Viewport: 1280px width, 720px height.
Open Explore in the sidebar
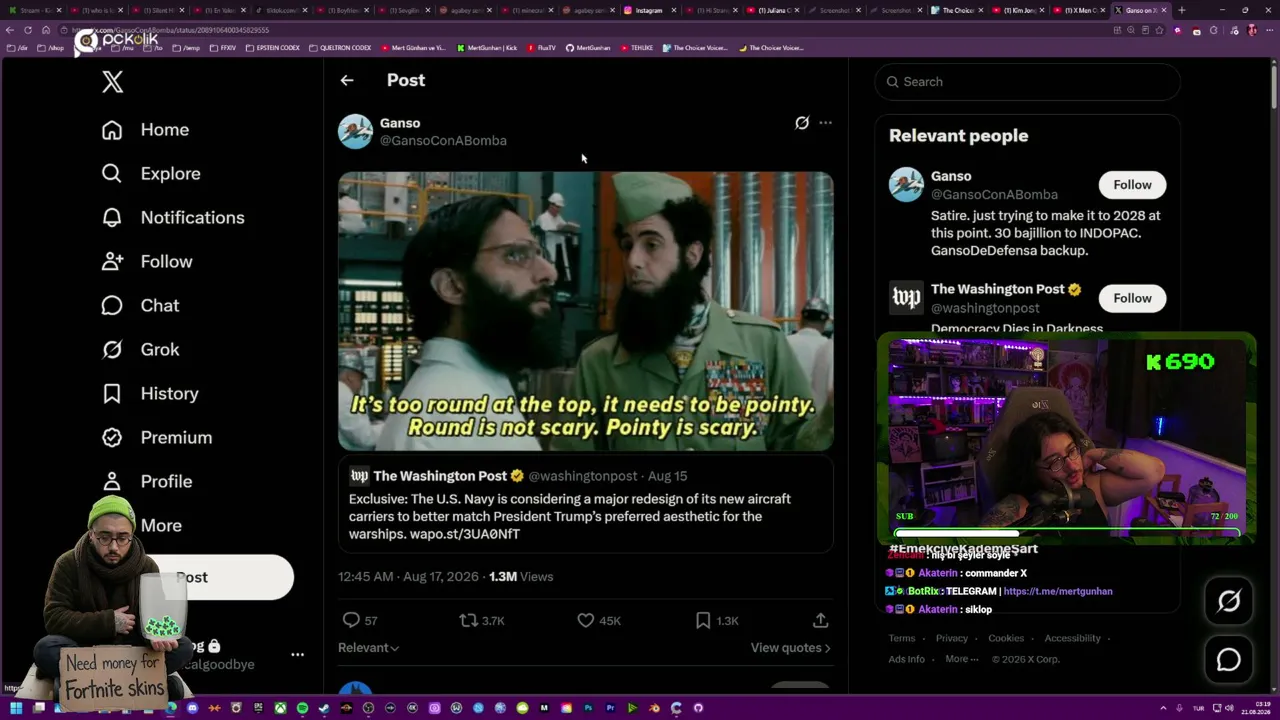point(151,174)
